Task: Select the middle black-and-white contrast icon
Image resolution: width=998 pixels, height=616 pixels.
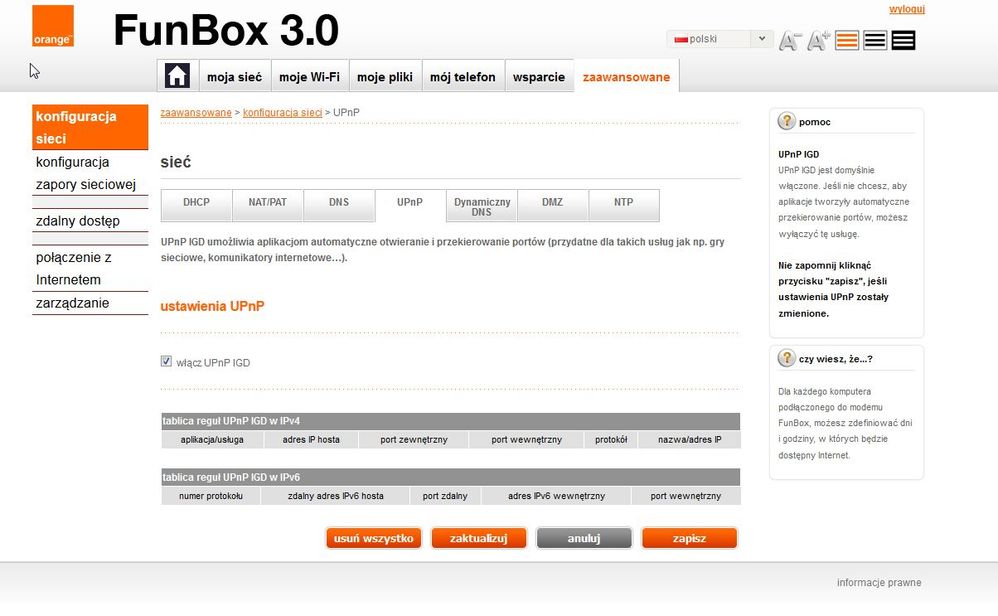Action: click(x=875, y=40)
